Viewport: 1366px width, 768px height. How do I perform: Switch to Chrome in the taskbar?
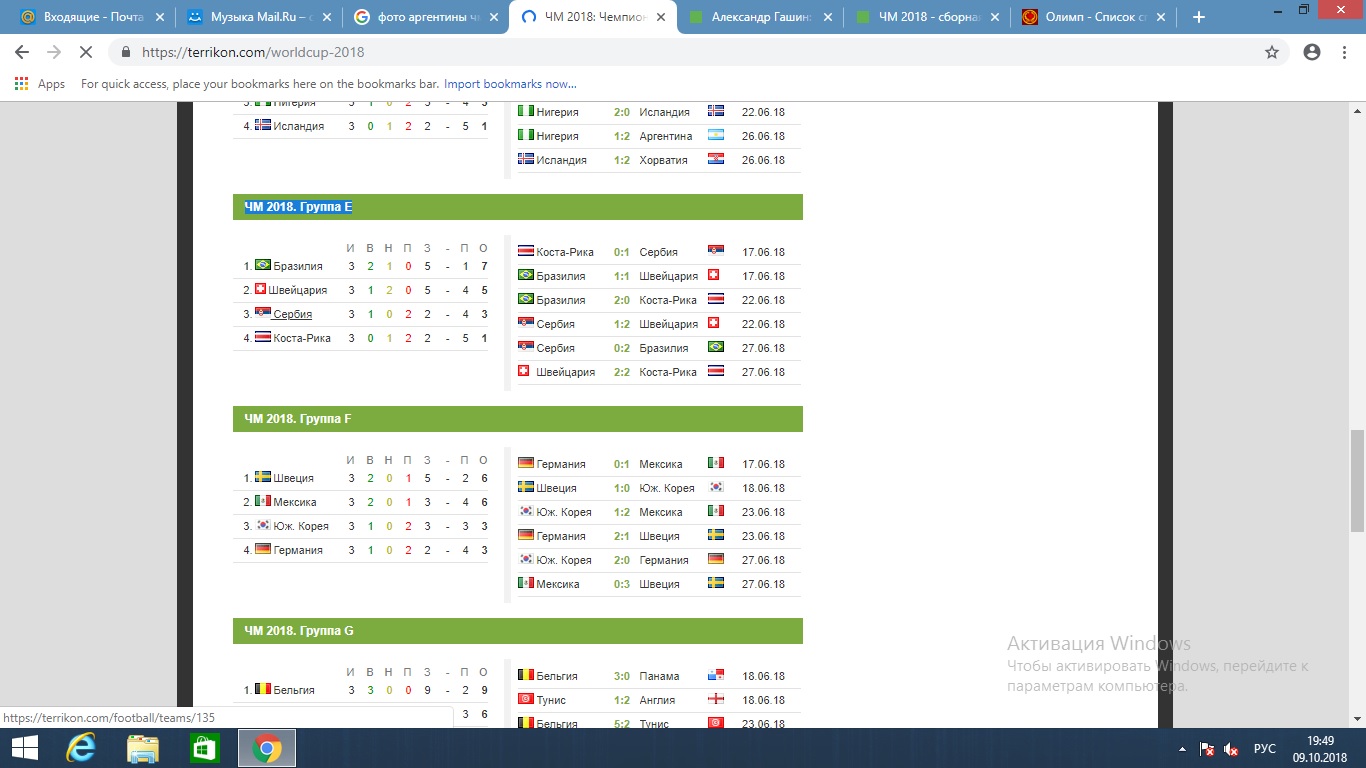(267, 748)
